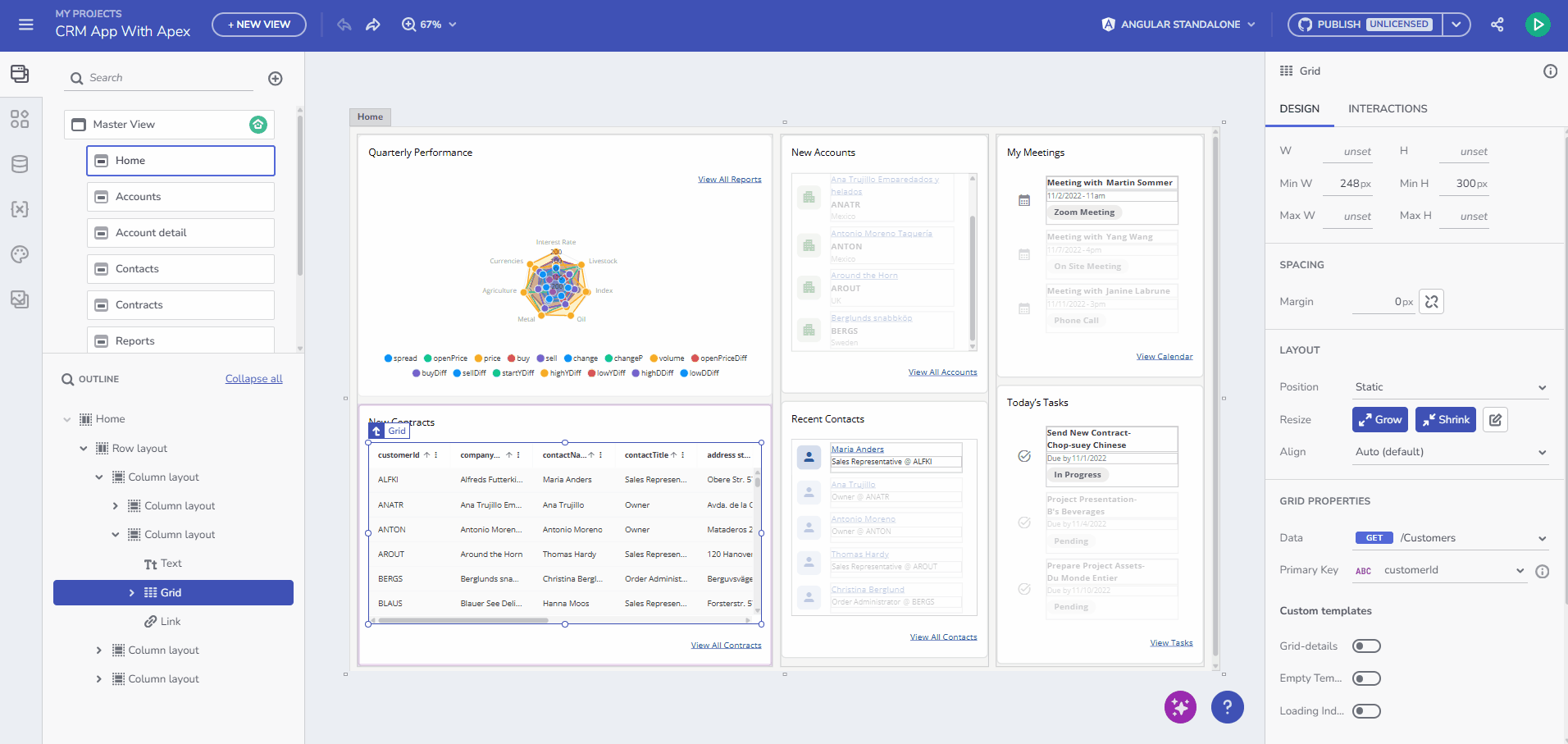Toggle the Empty Template switch
Image resolution: width=1568 pixels, height=744 pixels.
coord(1366,678)
